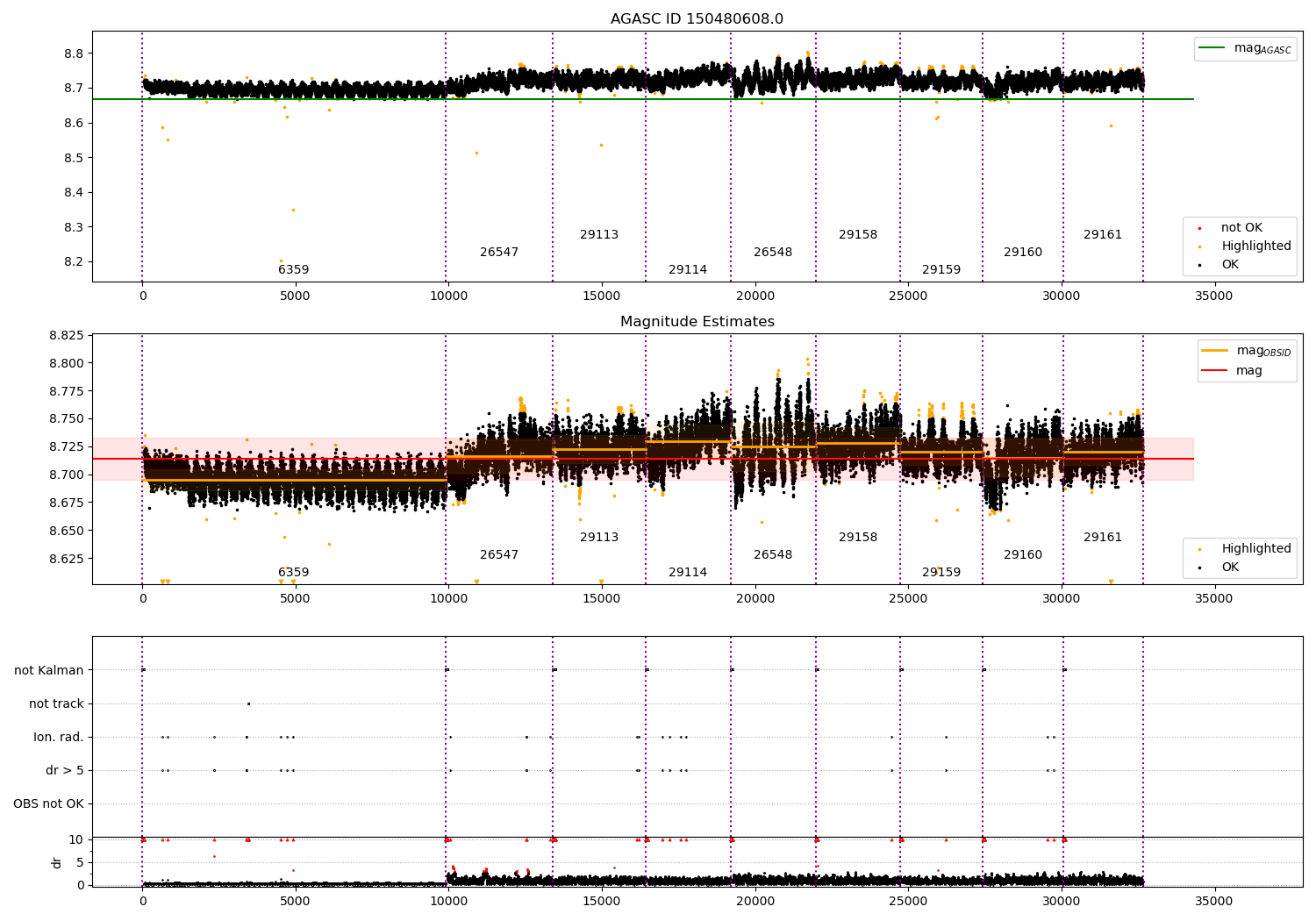Click the OBSID label 26548 in middle plot
The height and width of the screenshot is (921, 1316).
[x=773, y=555]
